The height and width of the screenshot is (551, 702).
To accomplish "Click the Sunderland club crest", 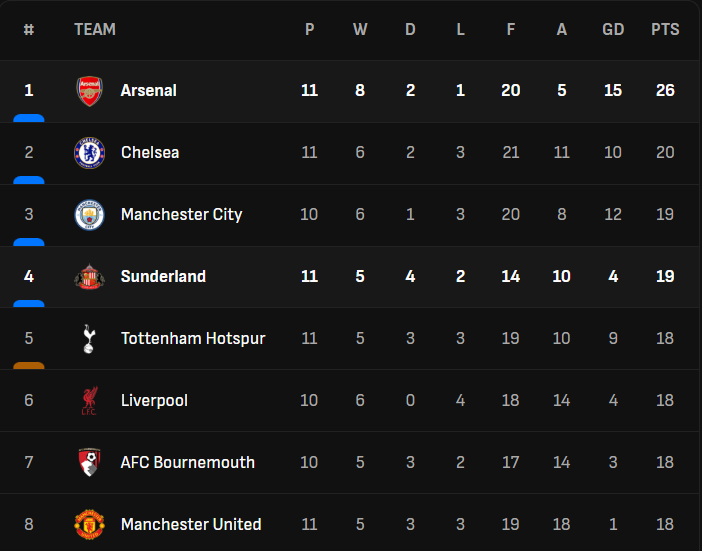I will (89, 277).
